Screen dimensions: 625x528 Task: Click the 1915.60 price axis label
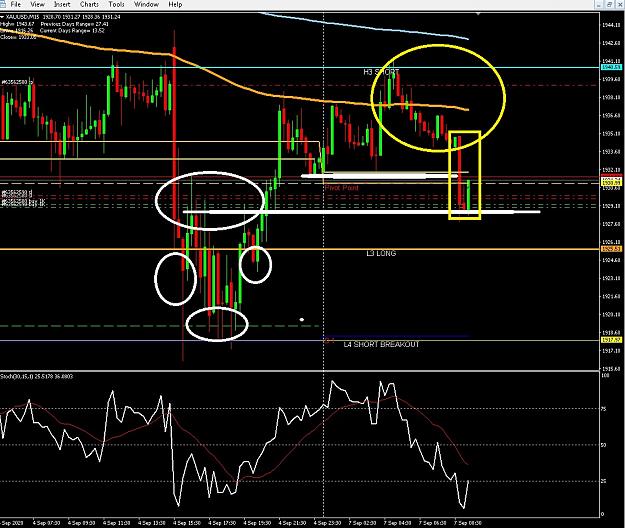point(612,369)
